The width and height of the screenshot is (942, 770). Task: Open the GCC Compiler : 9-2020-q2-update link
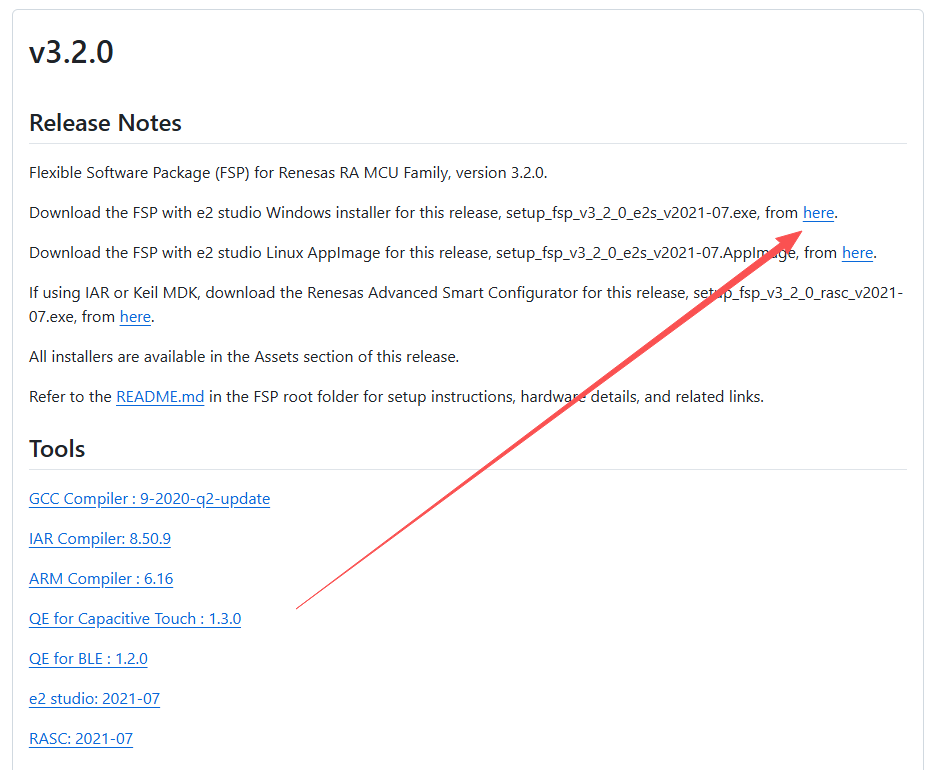[150, 499]
